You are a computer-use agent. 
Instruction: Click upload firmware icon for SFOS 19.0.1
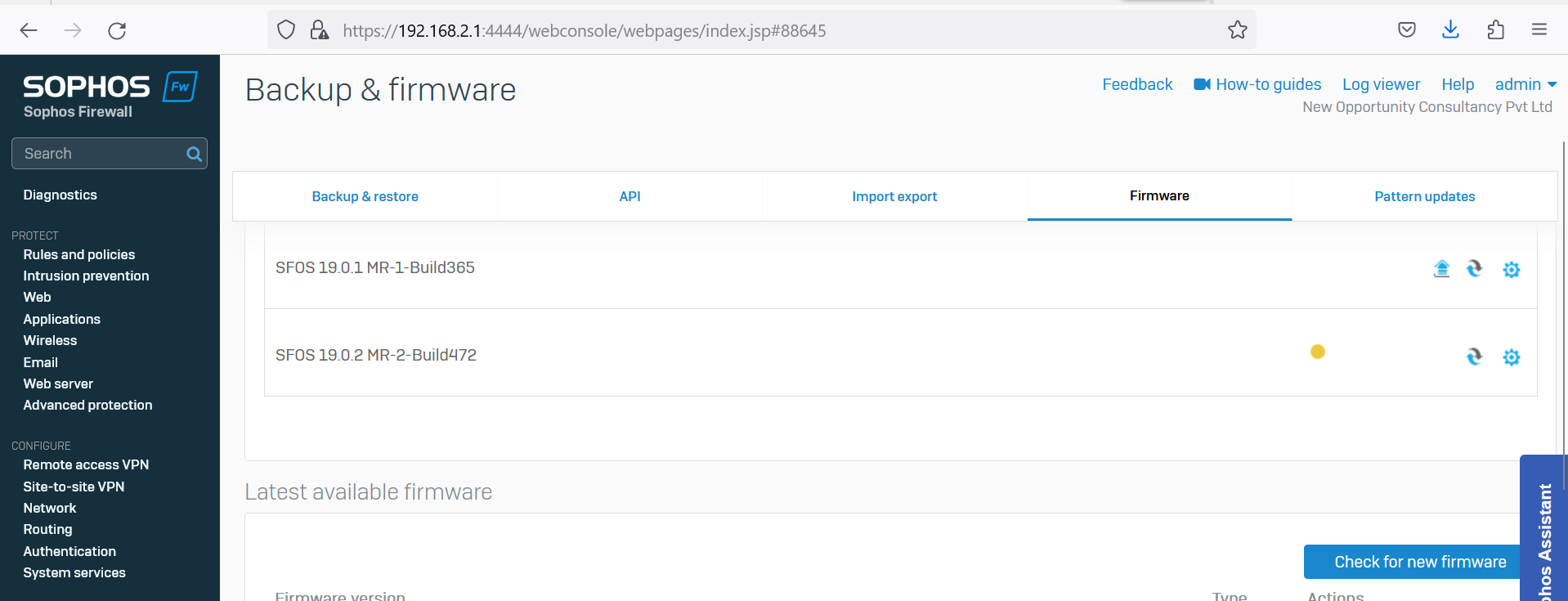[1441, 269]
